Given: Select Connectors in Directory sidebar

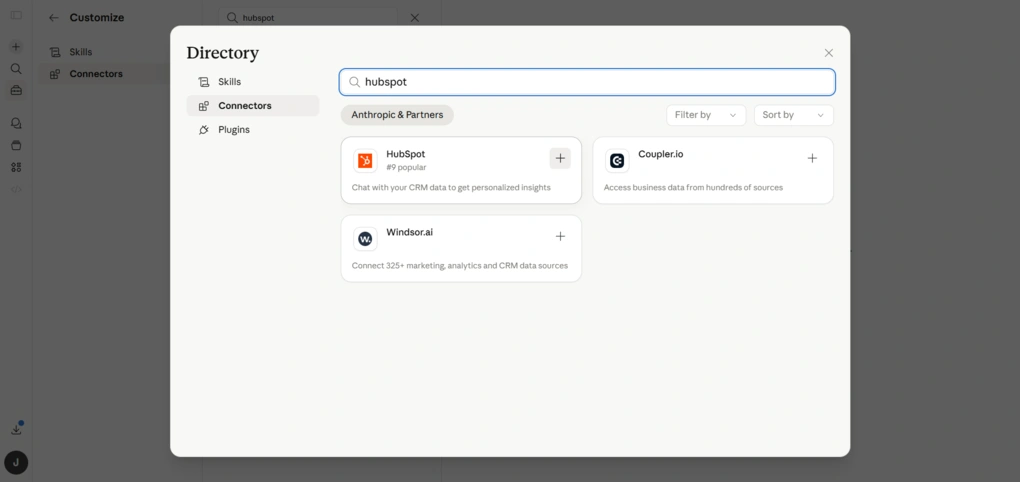Looking at the screenshot, I should click(252, 105).
